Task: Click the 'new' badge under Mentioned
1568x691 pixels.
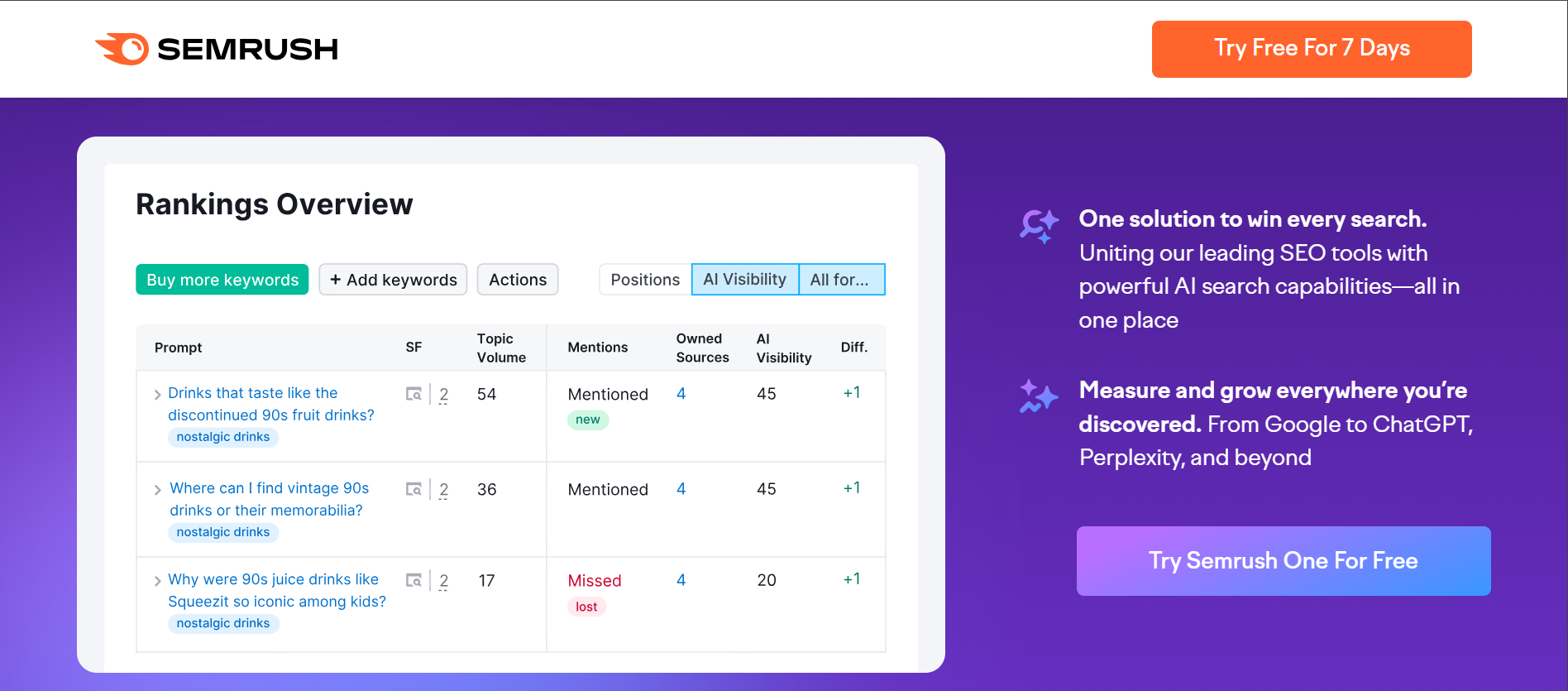Action: click(x=588, y=420)
